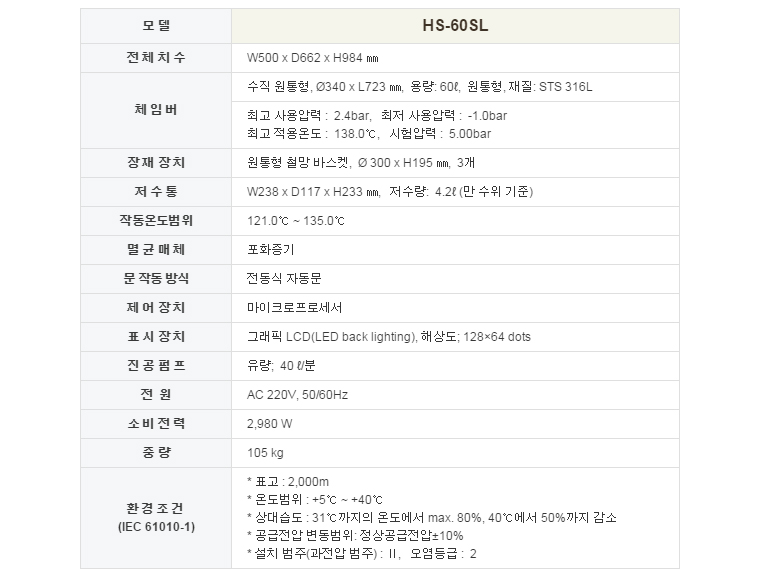The width and height of the screenshot is (760, 575).
Task: Click the 모델 label cell
Action: point(156,26)
